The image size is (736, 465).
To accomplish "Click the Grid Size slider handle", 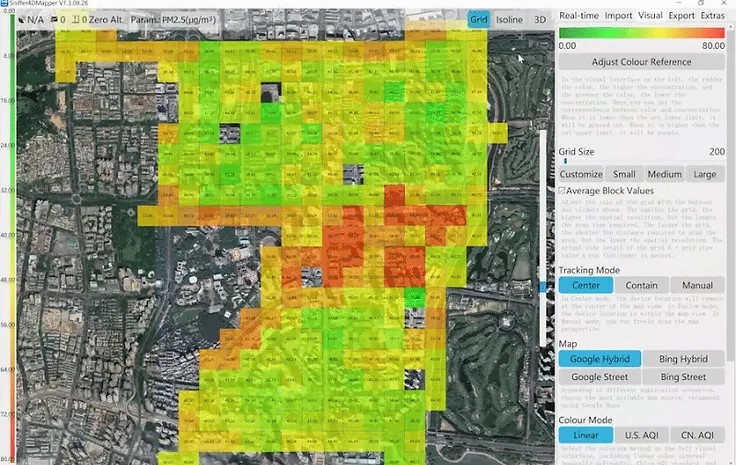I will [565, 160].
